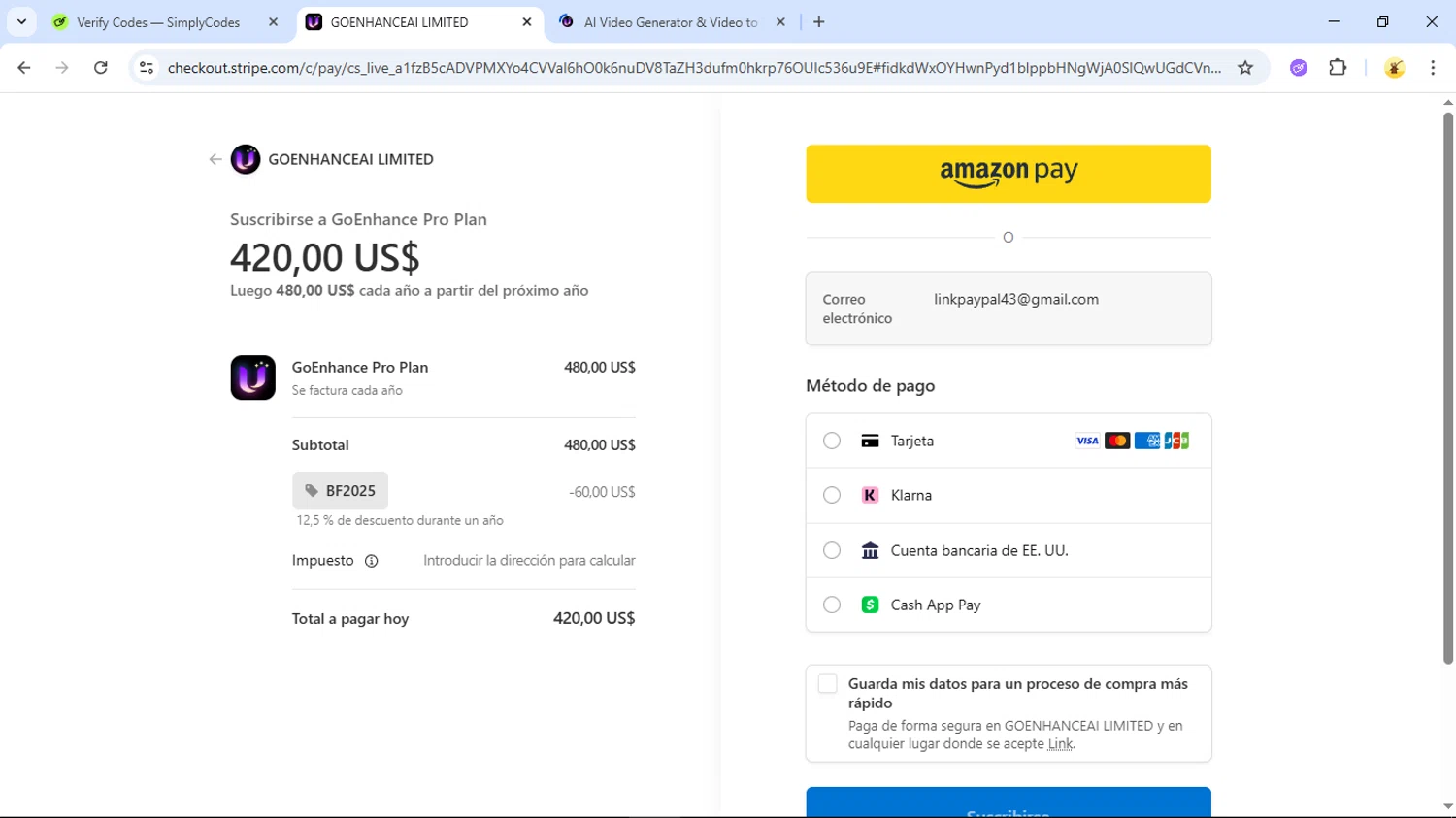Click the JCB card logo
Screen dimensions: 1456x818
tap(1176, 441)
